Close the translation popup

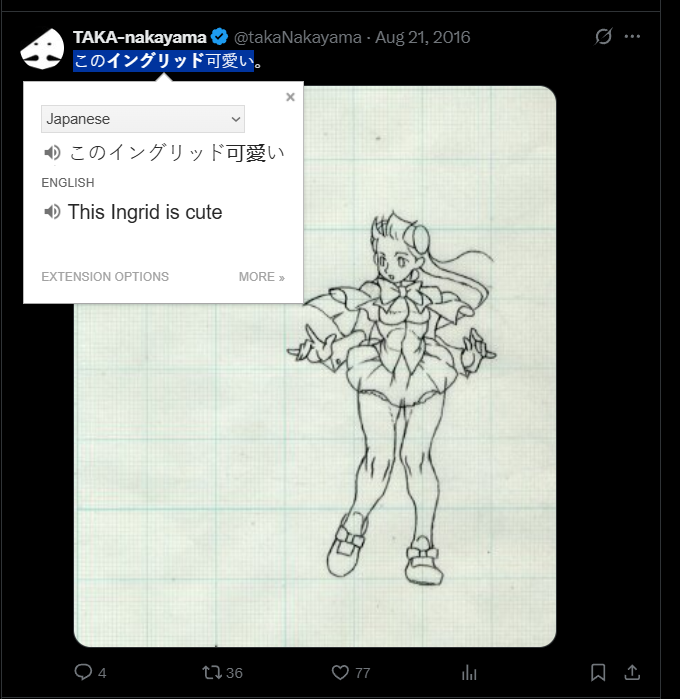290,97
